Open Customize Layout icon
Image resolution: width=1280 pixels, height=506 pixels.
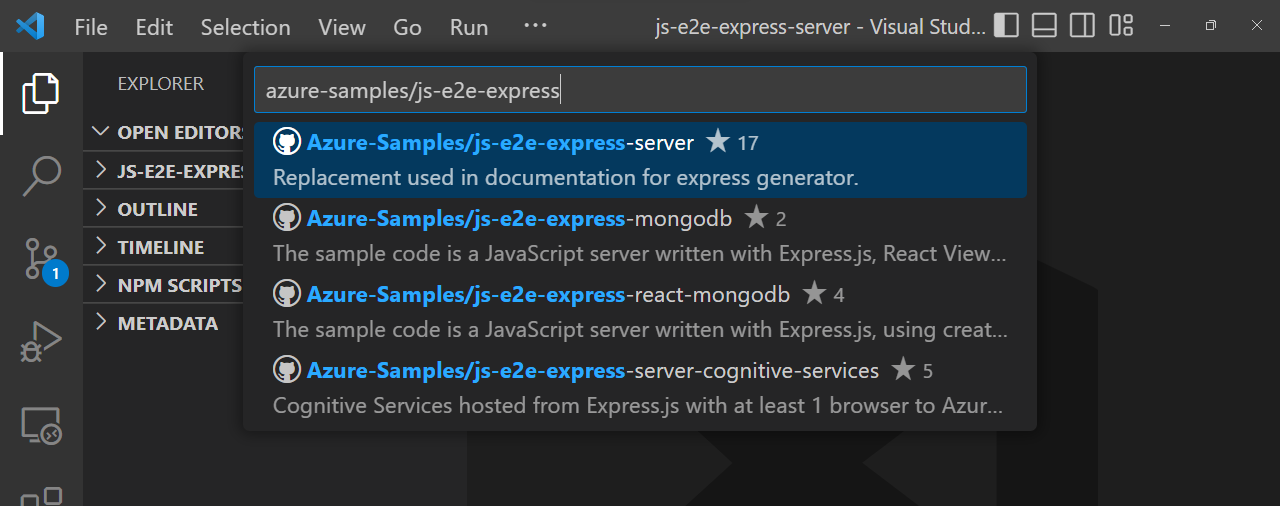coord(1121,26)
